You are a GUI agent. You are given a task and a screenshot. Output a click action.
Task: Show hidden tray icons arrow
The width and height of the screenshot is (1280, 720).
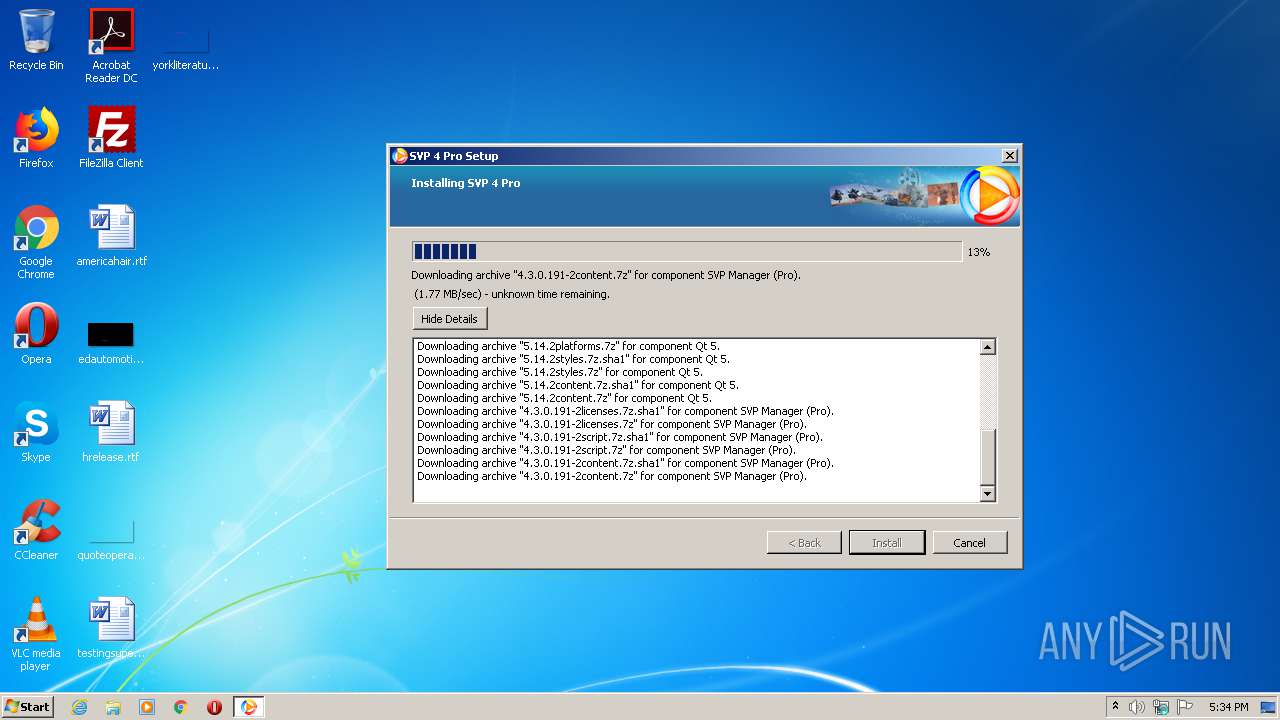[1115, 707]
